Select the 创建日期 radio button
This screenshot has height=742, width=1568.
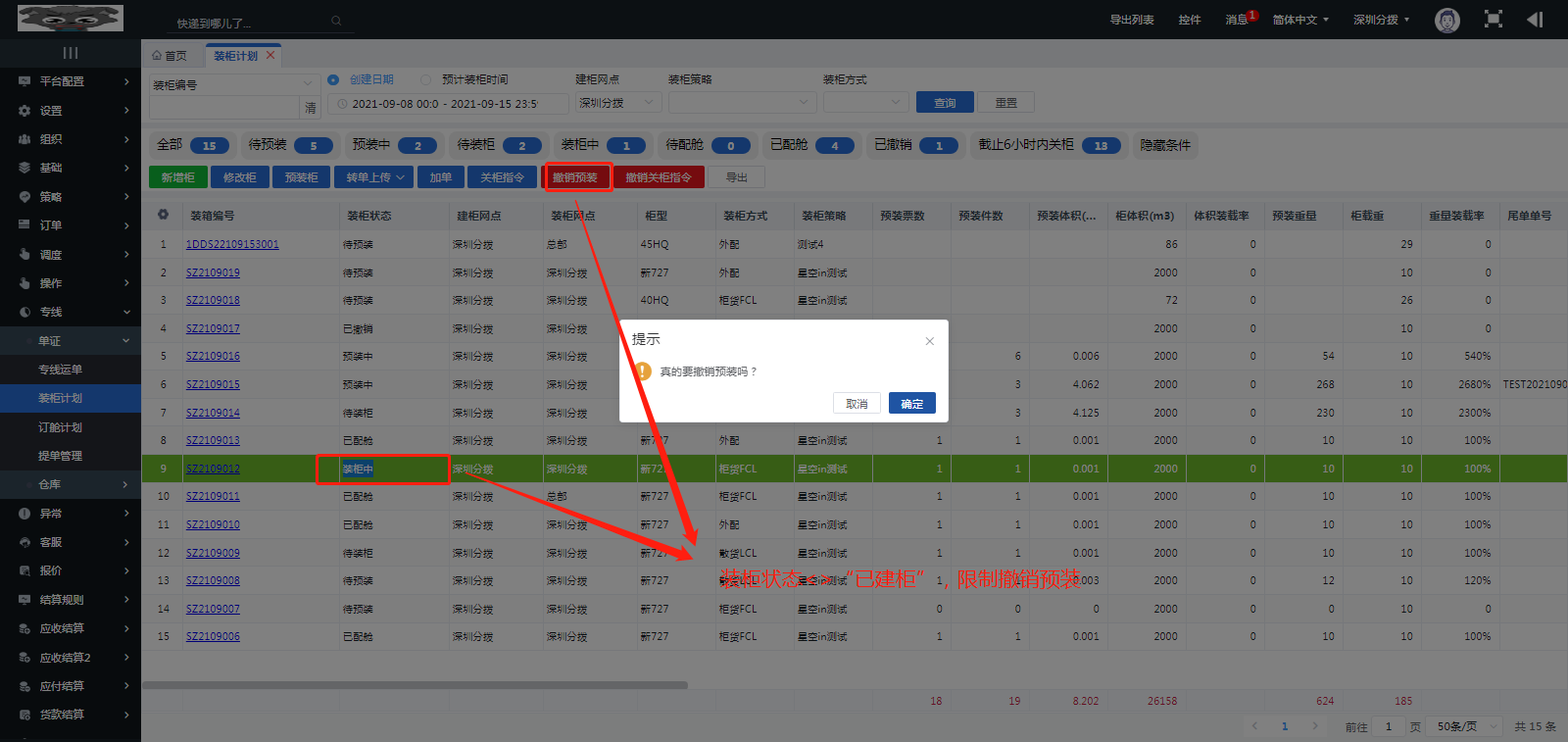(x=333, y=79)
